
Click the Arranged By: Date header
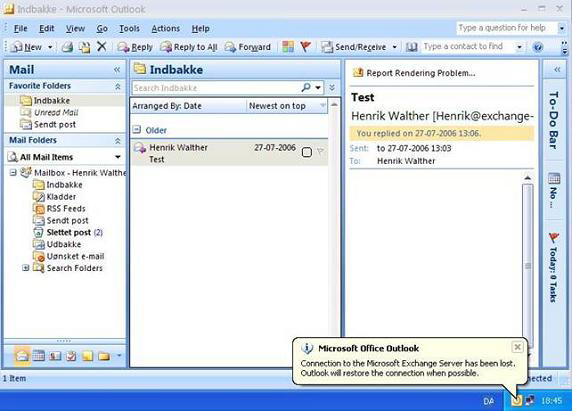(x=188, y=106)
